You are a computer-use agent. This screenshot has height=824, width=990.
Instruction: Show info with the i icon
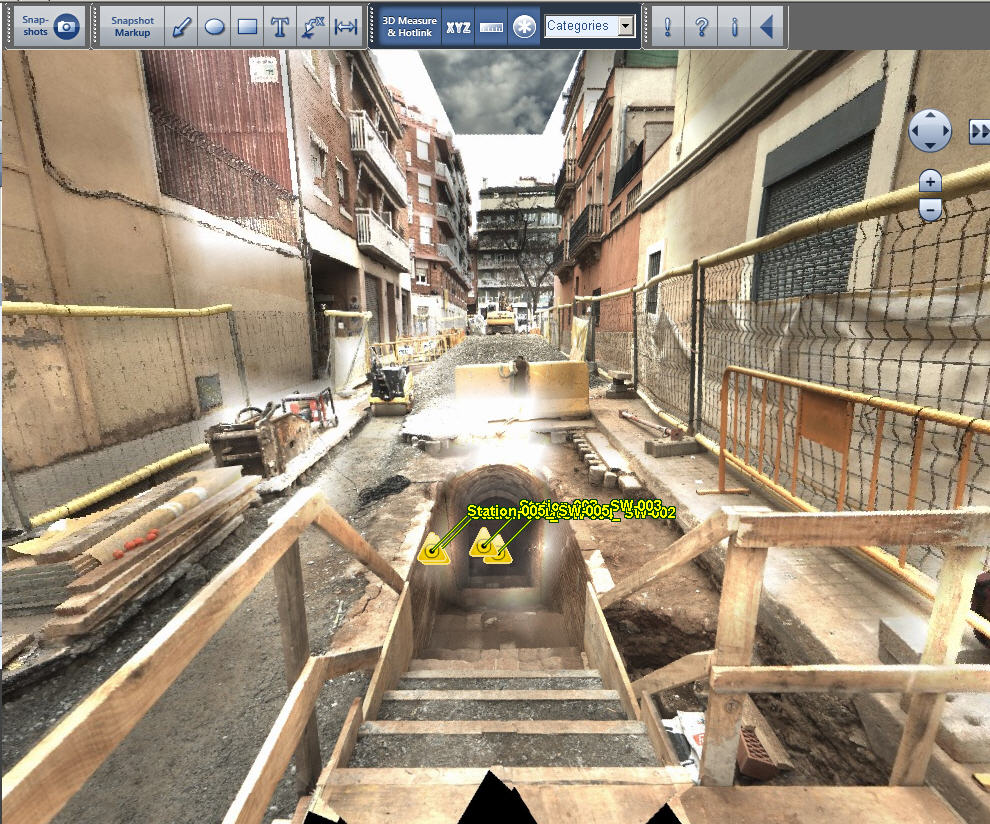point(734,27)
